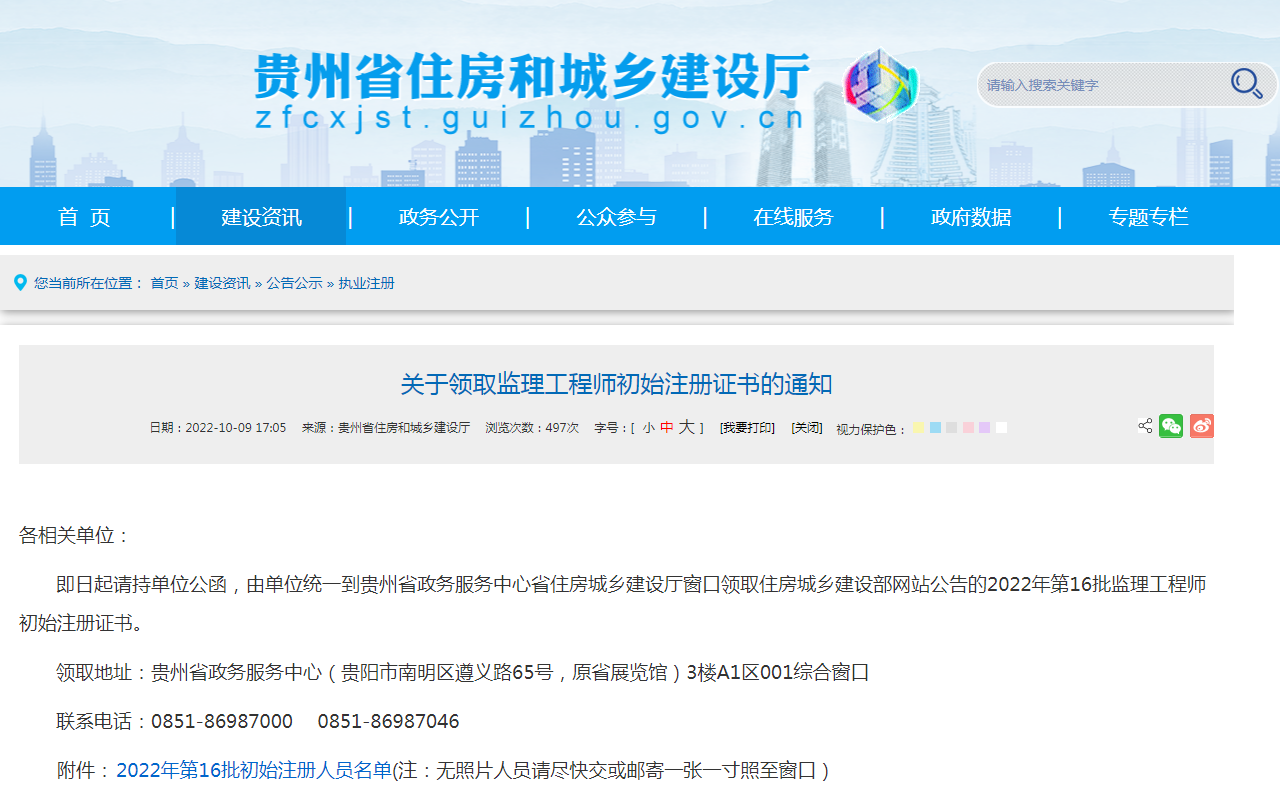The height and width of the screenshot is (801, 1280).
Task: Click the colorful cube logo
Action: pyautogui.click(x=879, y=84)
